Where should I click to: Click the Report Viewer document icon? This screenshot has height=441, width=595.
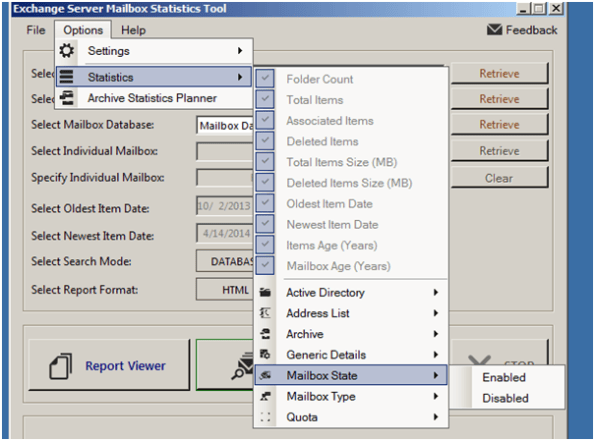pos(61,366)
